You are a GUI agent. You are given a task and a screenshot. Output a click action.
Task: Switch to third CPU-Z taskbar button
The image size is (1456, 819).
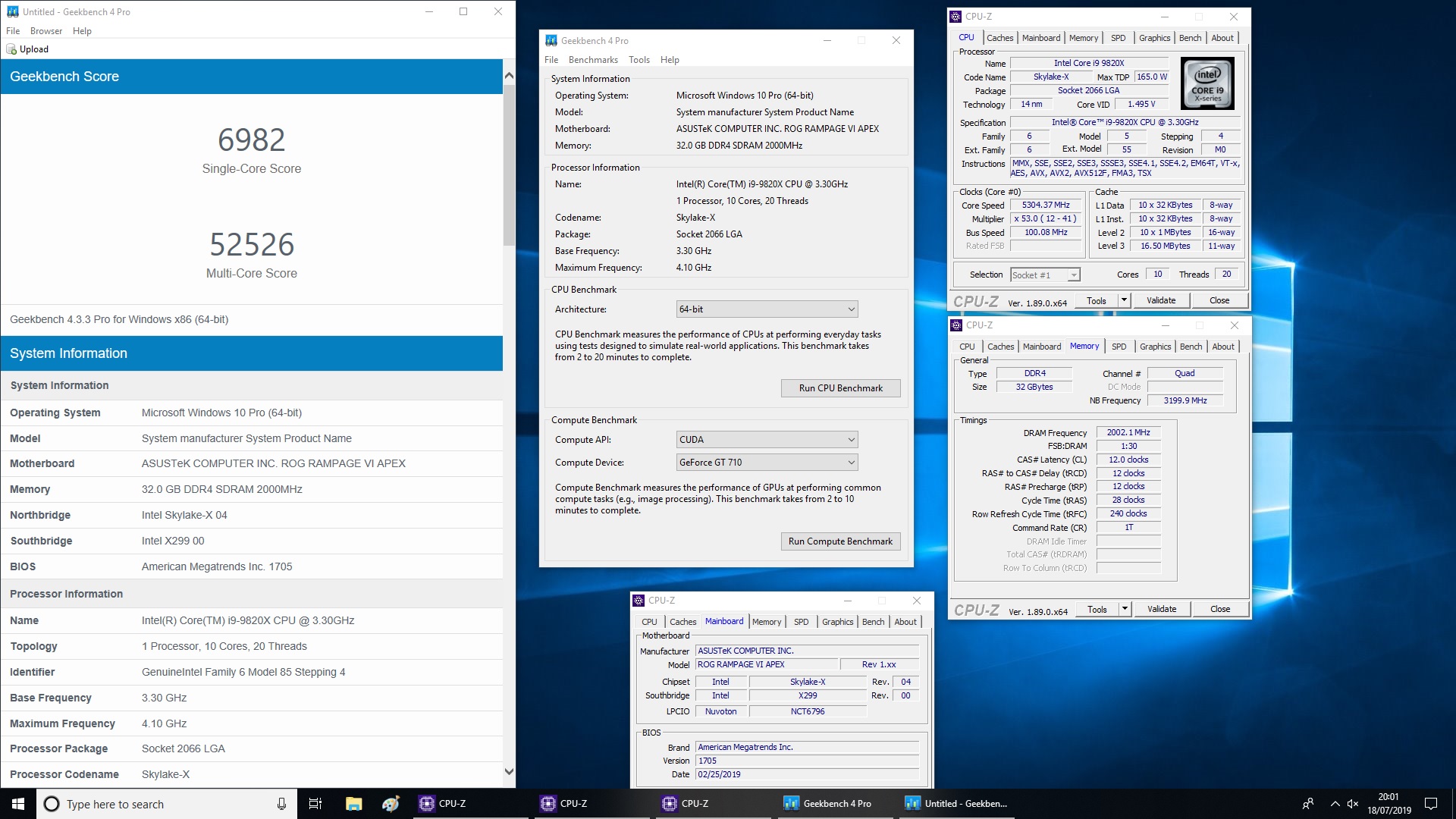pyautogui.click(x=713, y=804)
